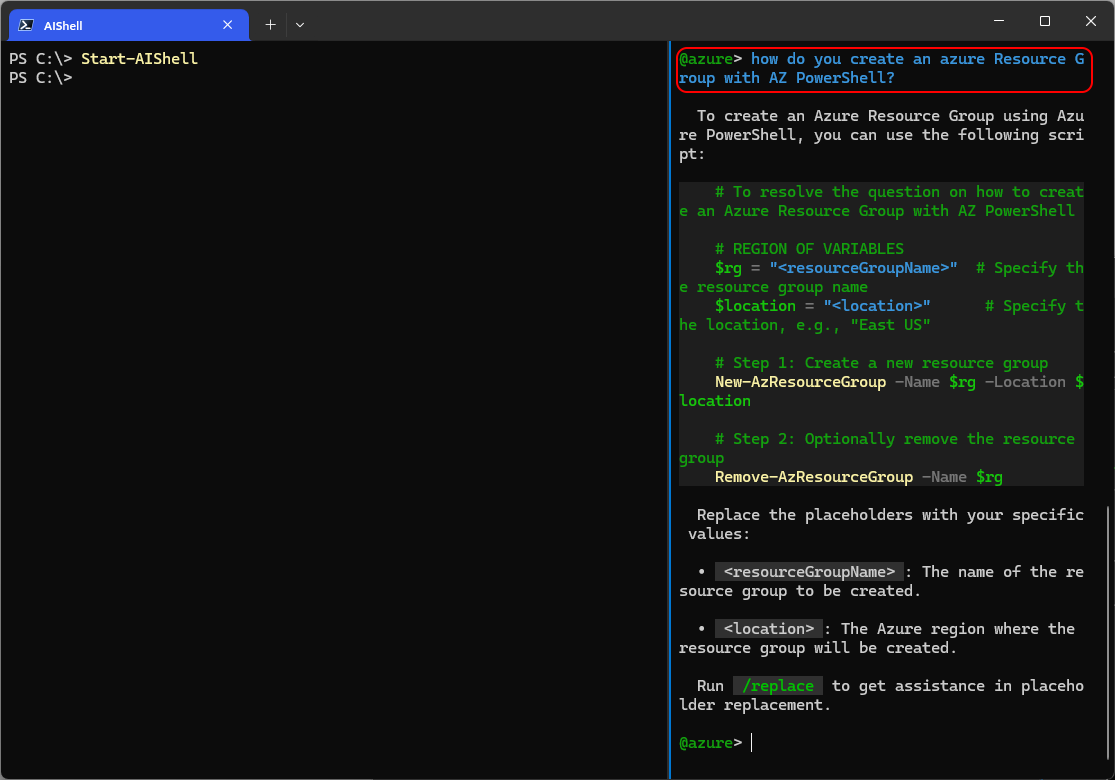Click the # REGION OF VARIABLES comment
The width and height of the screenshot is (1115, 780).
point(809,249)
